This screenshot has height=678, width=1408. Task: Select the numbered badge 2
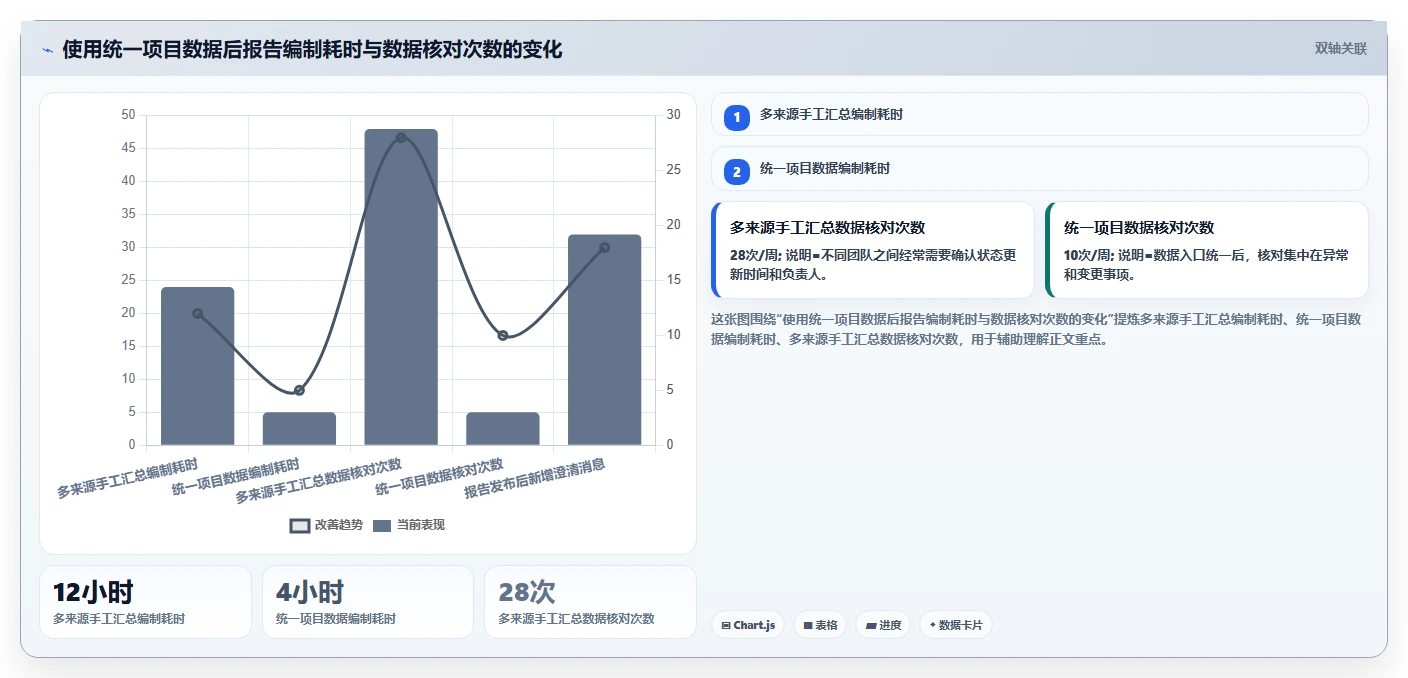pos(737,172)
